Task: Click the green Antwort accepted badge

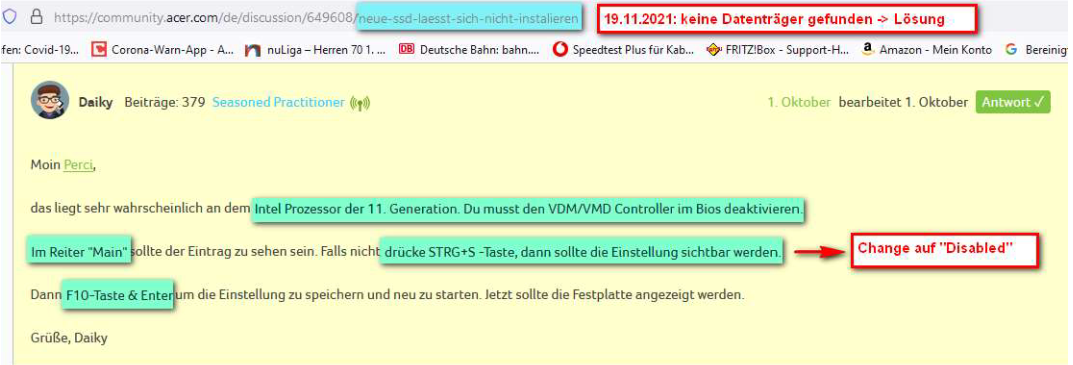Action: tap(1013, 103)
